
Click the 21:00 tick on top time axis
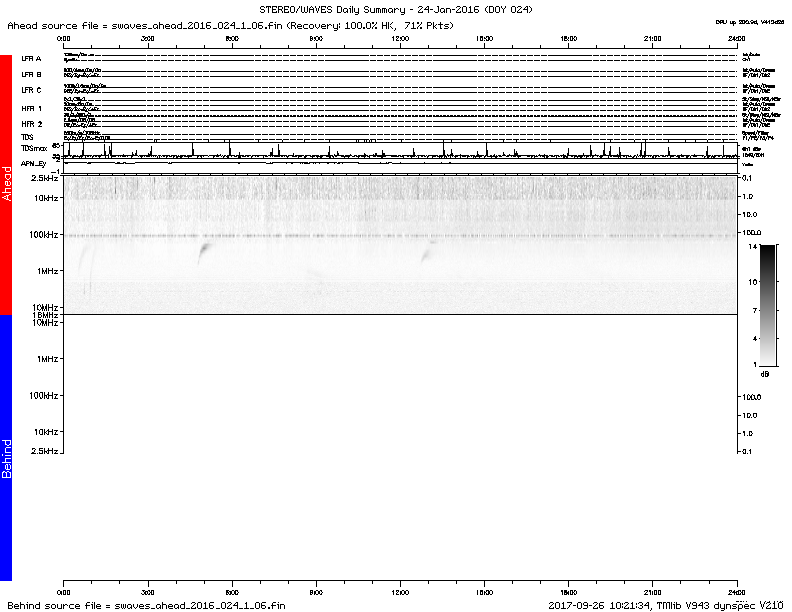(x=653, y=37)
